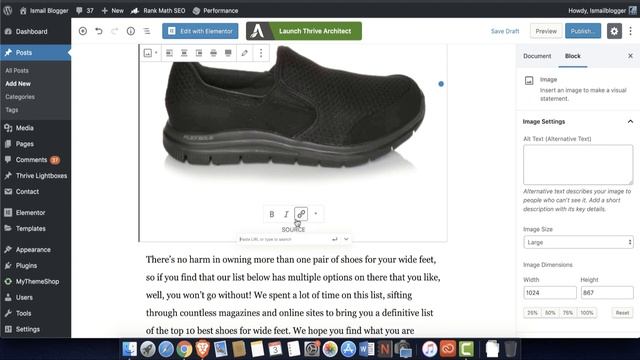Expand link settings chevron
640x360 pixels.
click(346, 239)
